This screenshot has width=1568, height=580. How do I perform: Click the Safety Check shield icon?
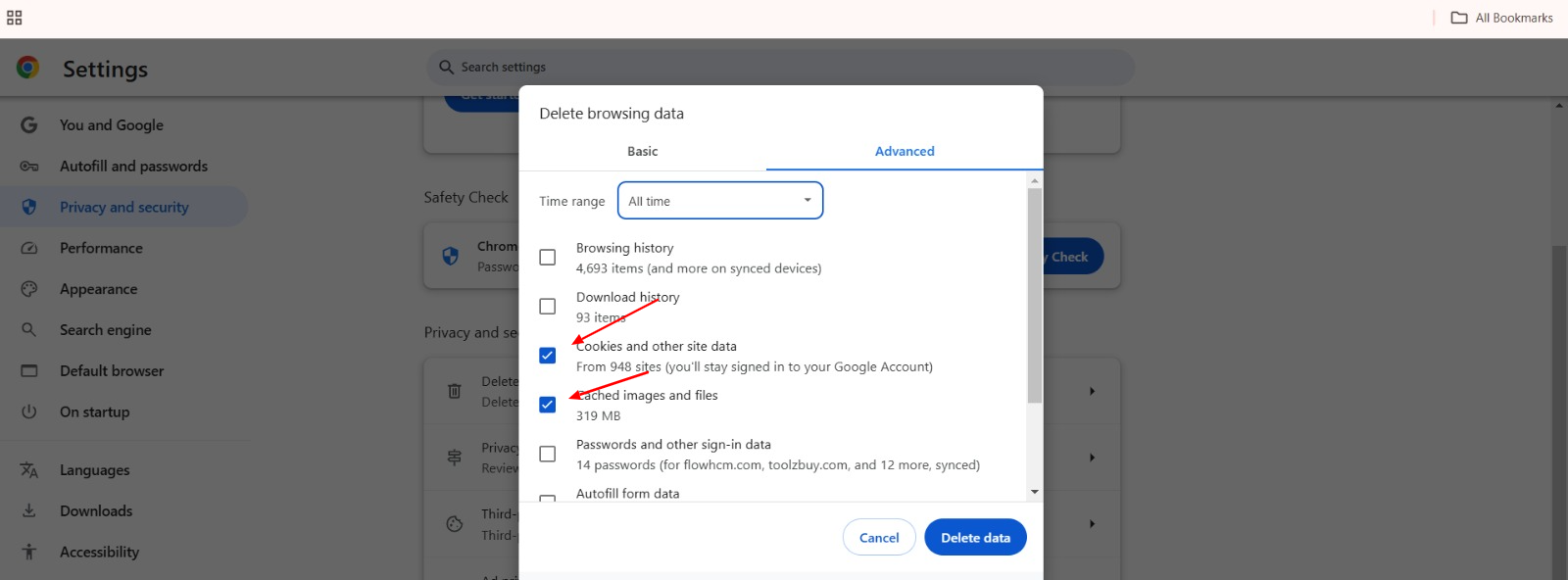tap(451, 257)
